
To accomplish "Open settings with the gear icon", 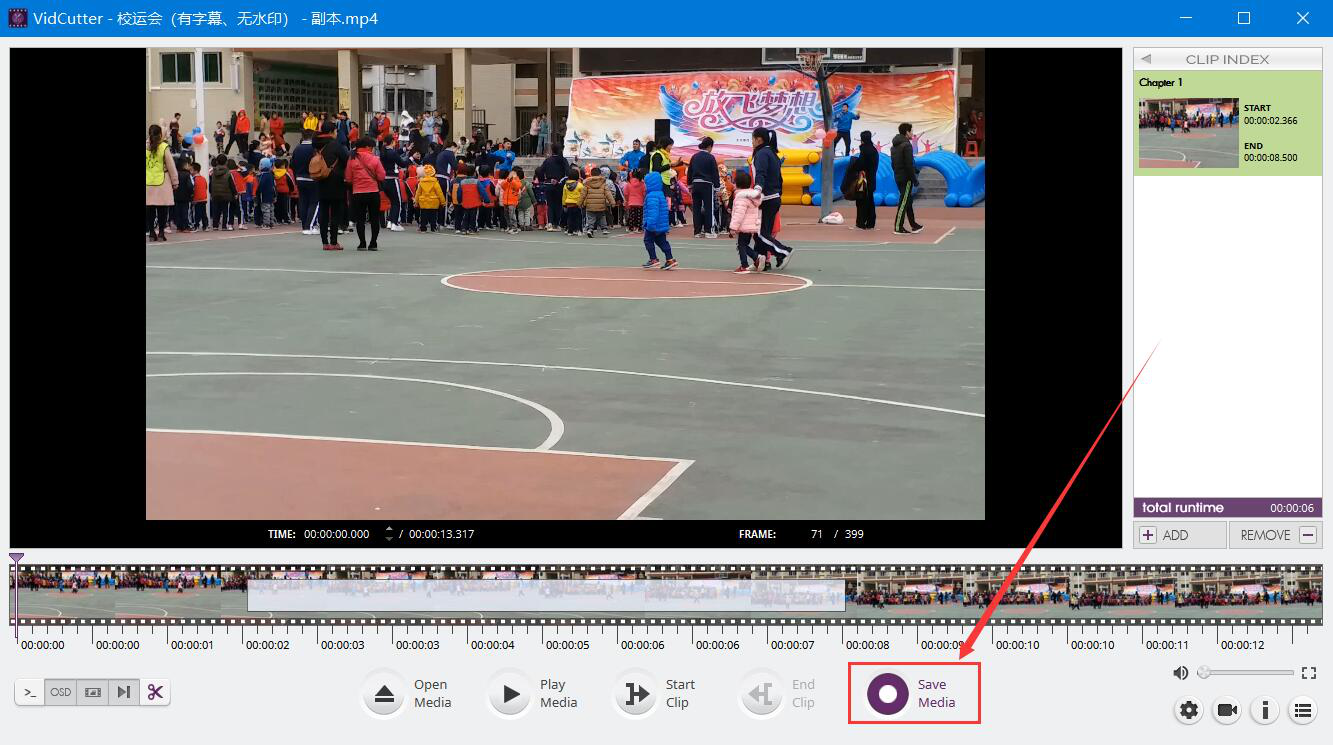I will tap(1189, 710).
